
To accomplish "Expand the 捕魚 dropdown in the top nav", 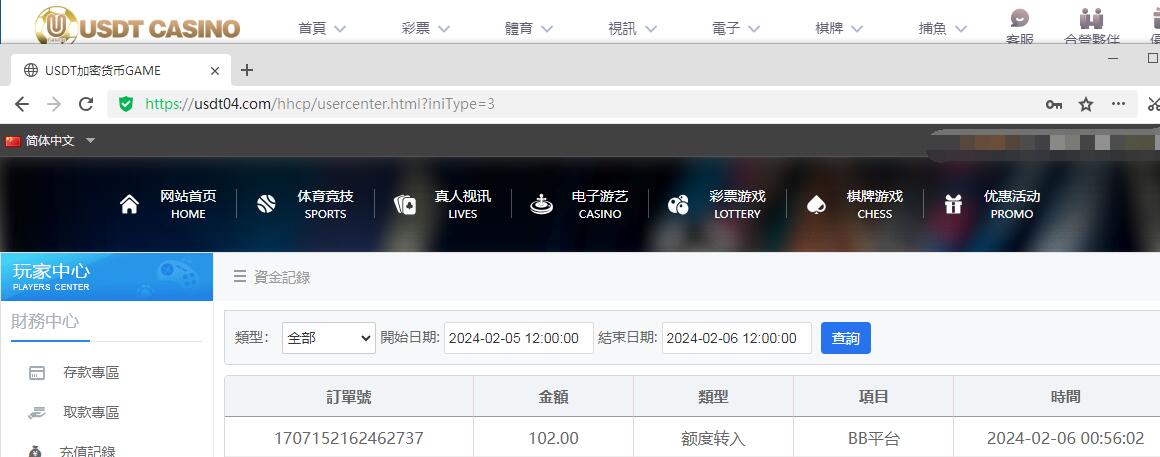I will [x=943, y=29].
